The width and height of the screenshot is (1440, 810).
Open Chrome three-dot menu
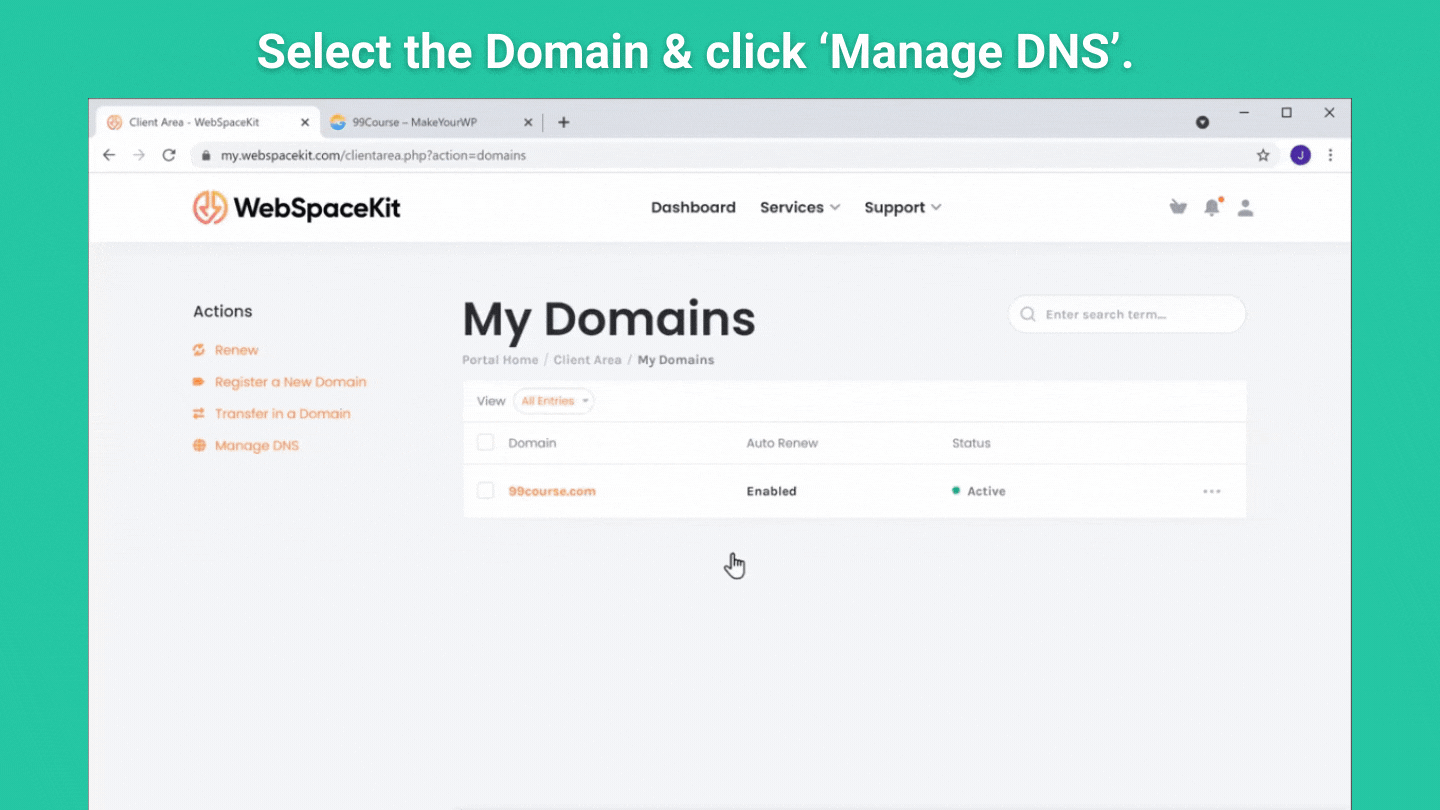[1330, 155]
